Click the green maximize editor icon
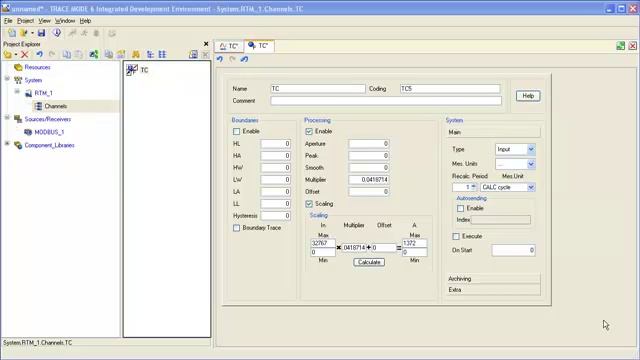 coord(621,46)
